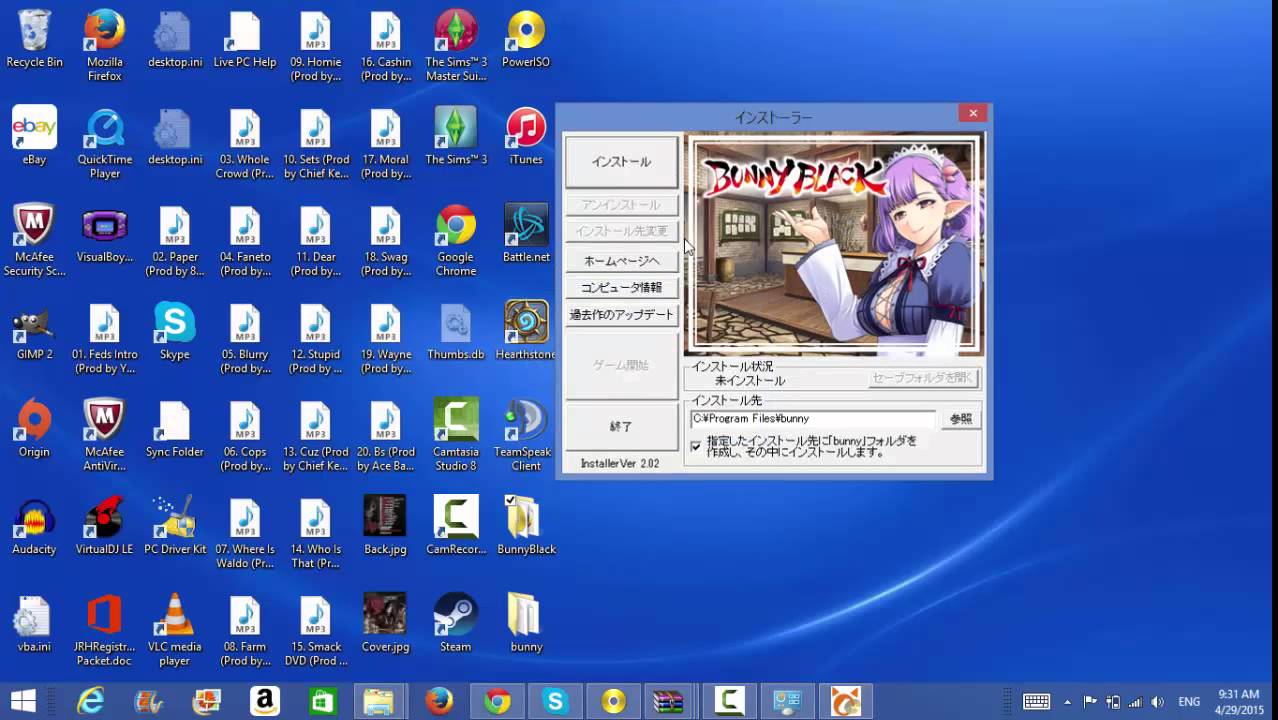Screen dimensions: 1278x720
Task: Open ホームページへ in the installer
Action: tap(621, 260)
